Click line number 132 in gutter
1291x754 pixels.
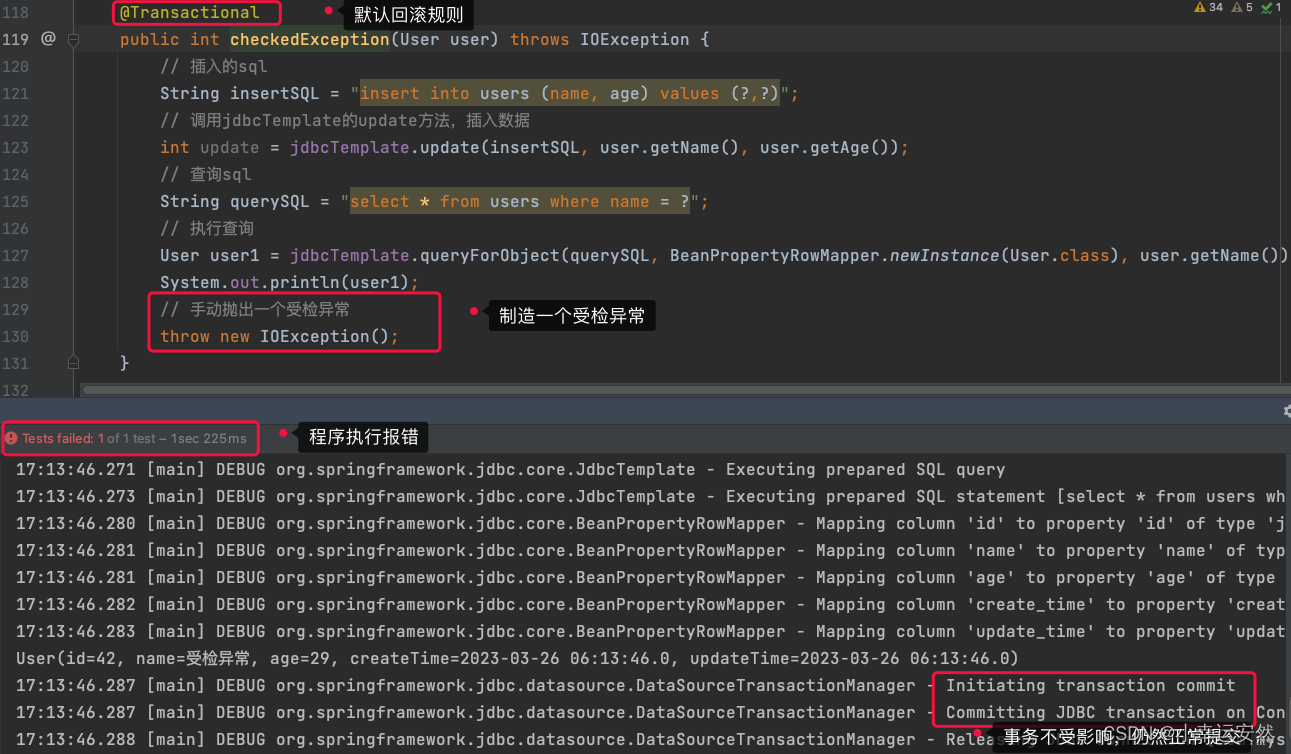coord(16,389)
